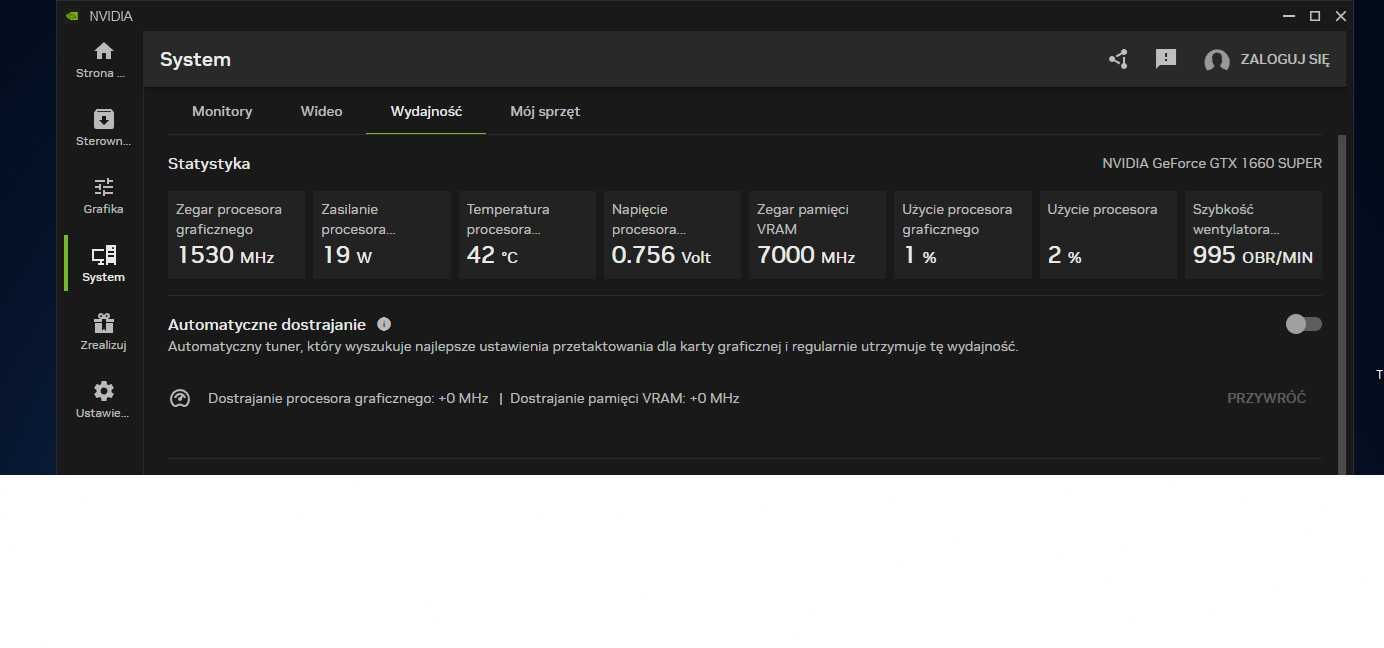Minimize the NVIDIA window

tap(1288, 16)
